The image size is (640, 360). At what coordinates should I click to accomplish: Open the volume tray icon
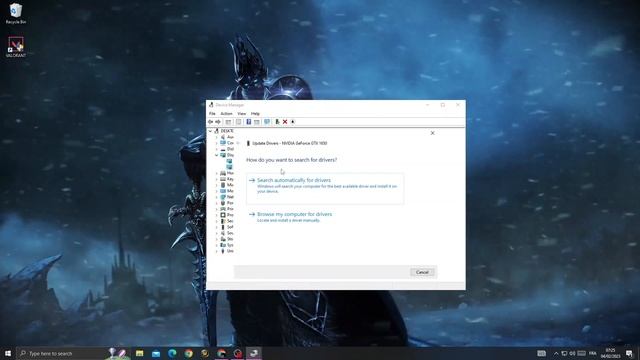click(572, 353)
